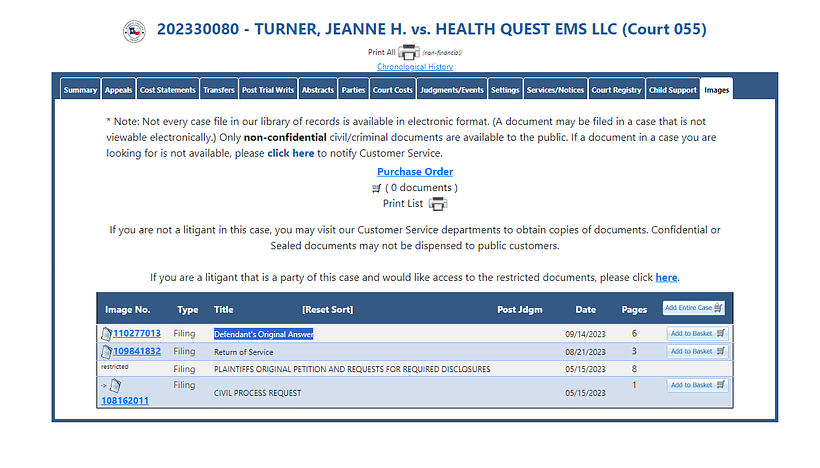Sort by Post Jdgm column header
820x468 pixels.
tap(520, 310)
